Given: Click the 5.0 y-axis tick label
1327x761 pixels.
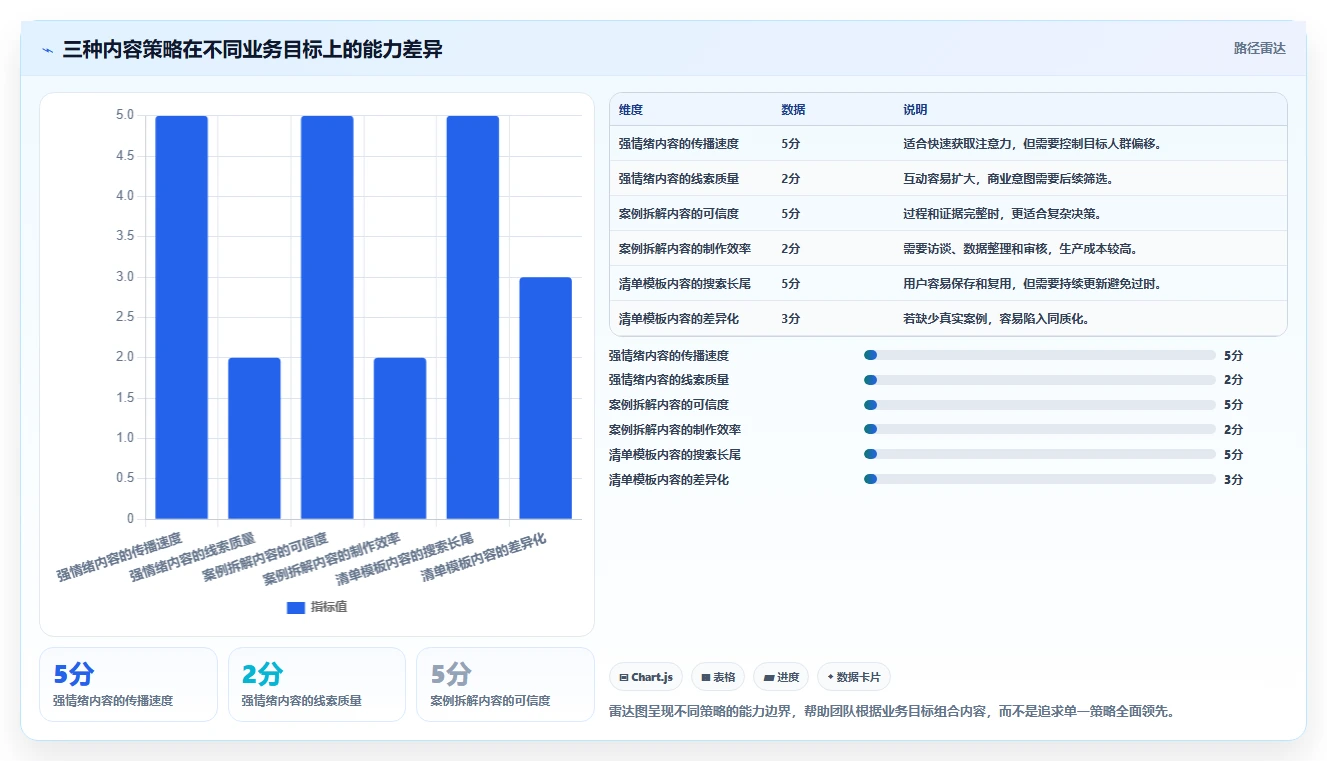Looking at the screenshot, I should tap(125, 115).
